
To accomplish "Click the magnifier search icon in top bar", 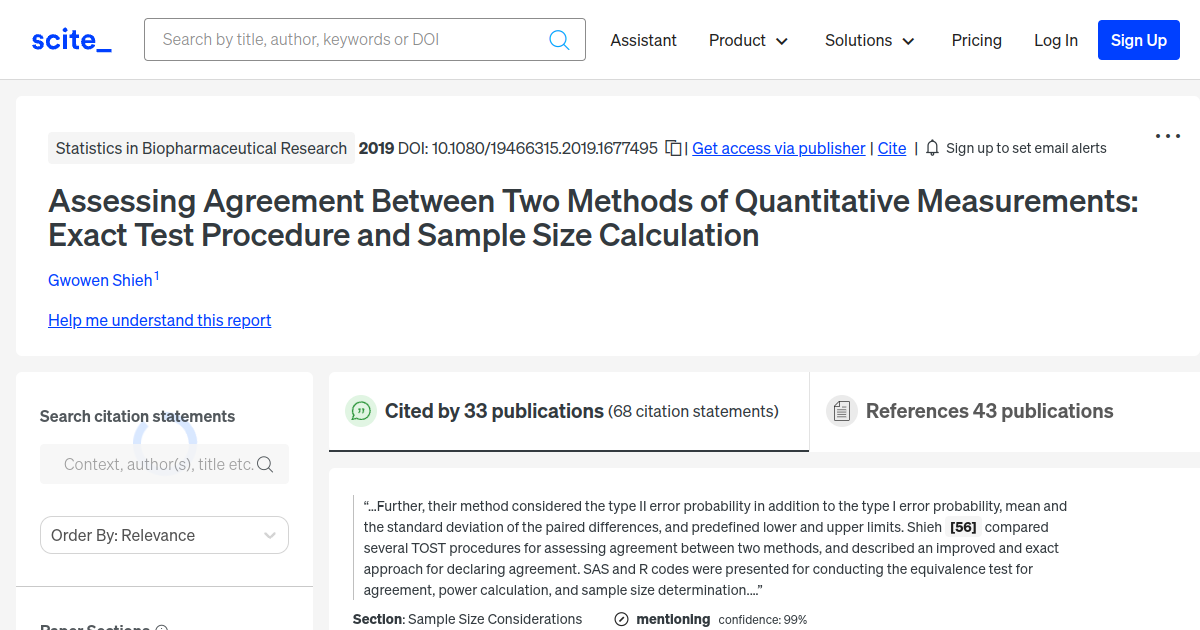I will 559,40.
